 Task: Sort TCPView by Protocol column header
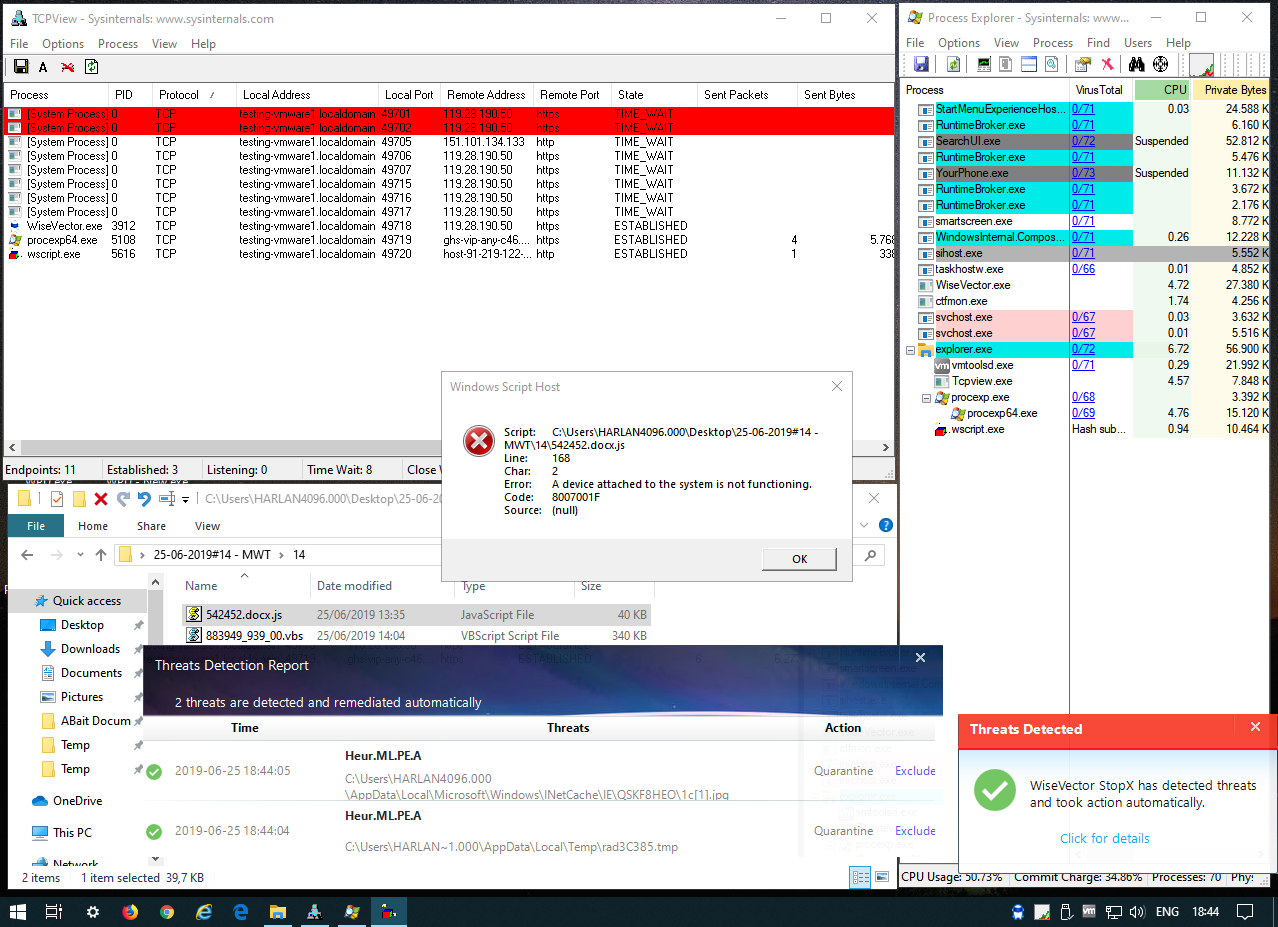click(193, 95)
